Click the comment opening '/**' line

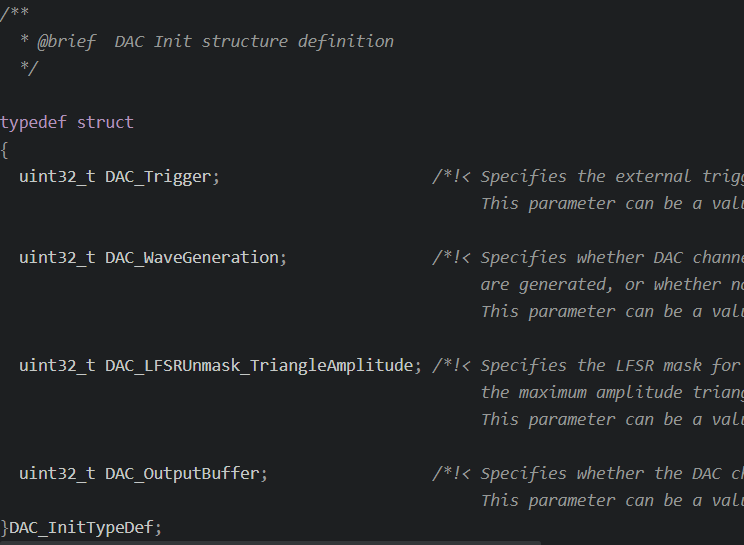pos(14,13)
